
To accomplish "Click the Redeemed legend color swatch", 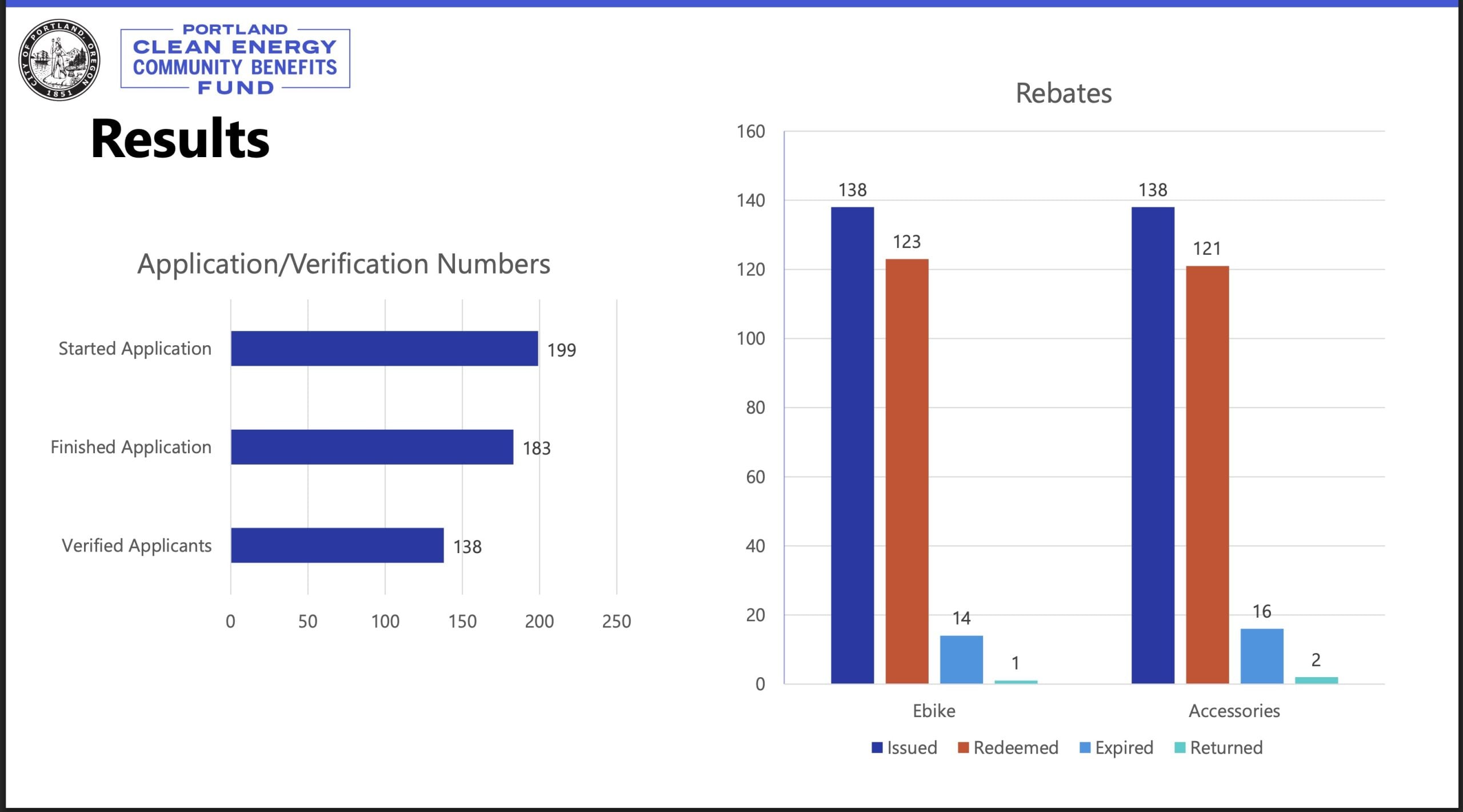I will point(963,747).
